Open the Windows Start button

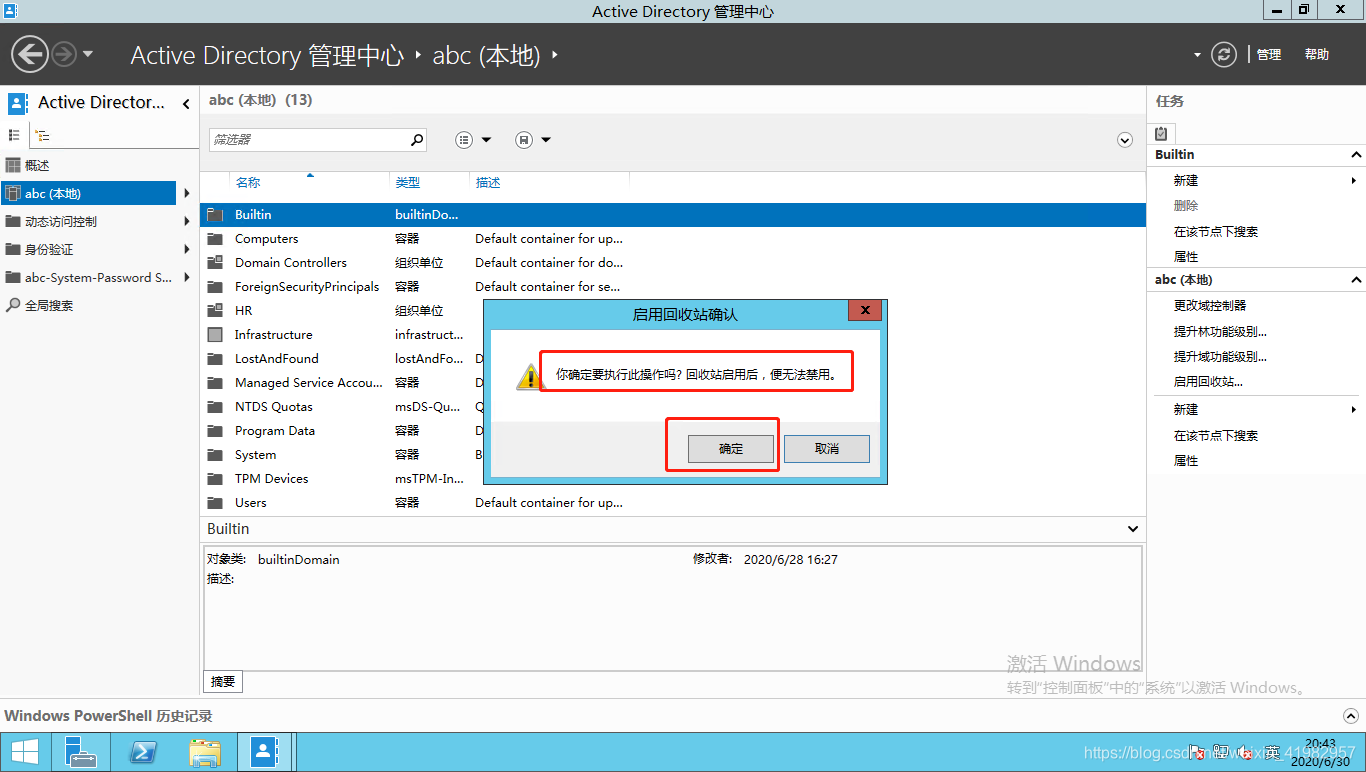point(25,752)
